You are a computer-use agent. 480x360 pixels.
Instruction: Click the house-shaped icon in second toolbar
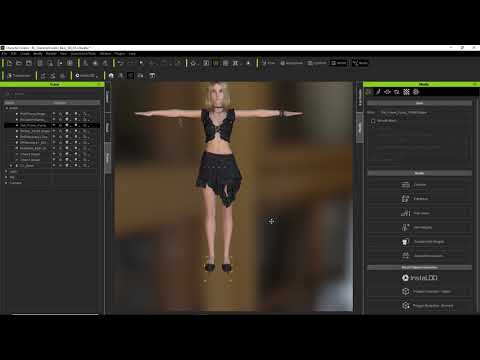tap(111, 76)
